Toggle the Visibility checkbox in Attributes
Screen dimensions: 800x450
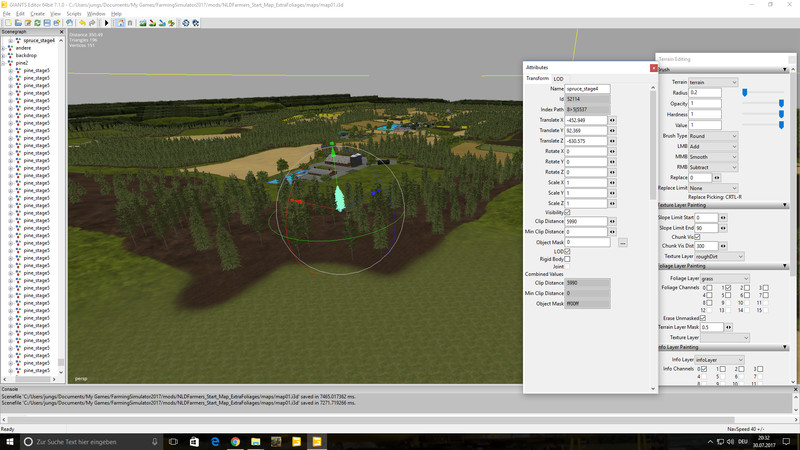[568, 212]
